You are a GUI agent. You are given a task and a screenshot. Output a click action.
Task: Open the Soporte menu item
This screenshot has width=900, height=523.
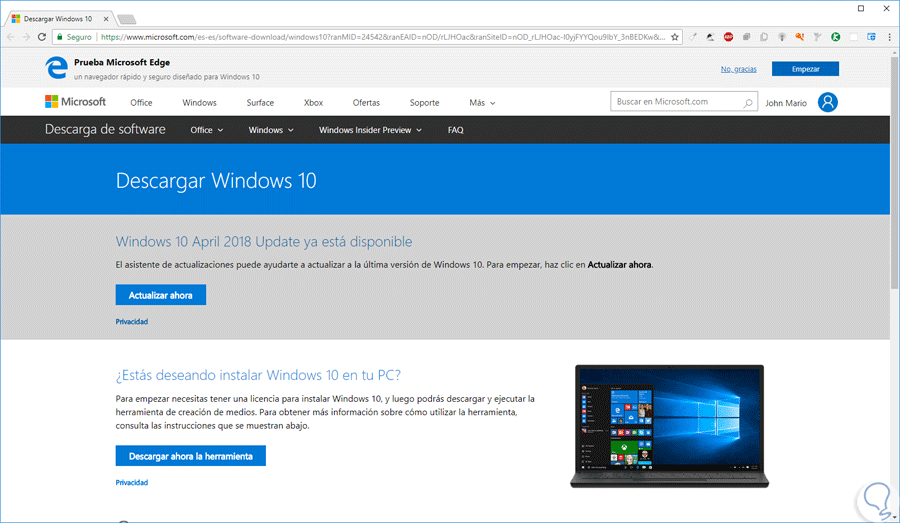(424, 103)
